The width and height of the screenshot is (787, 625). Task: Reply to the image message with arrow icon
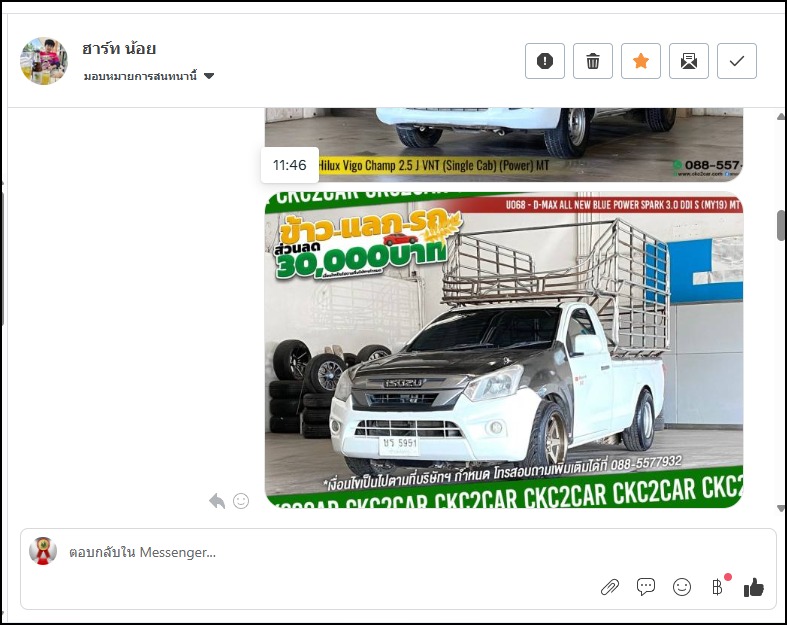pyautogui.click(x=217, y=501)
